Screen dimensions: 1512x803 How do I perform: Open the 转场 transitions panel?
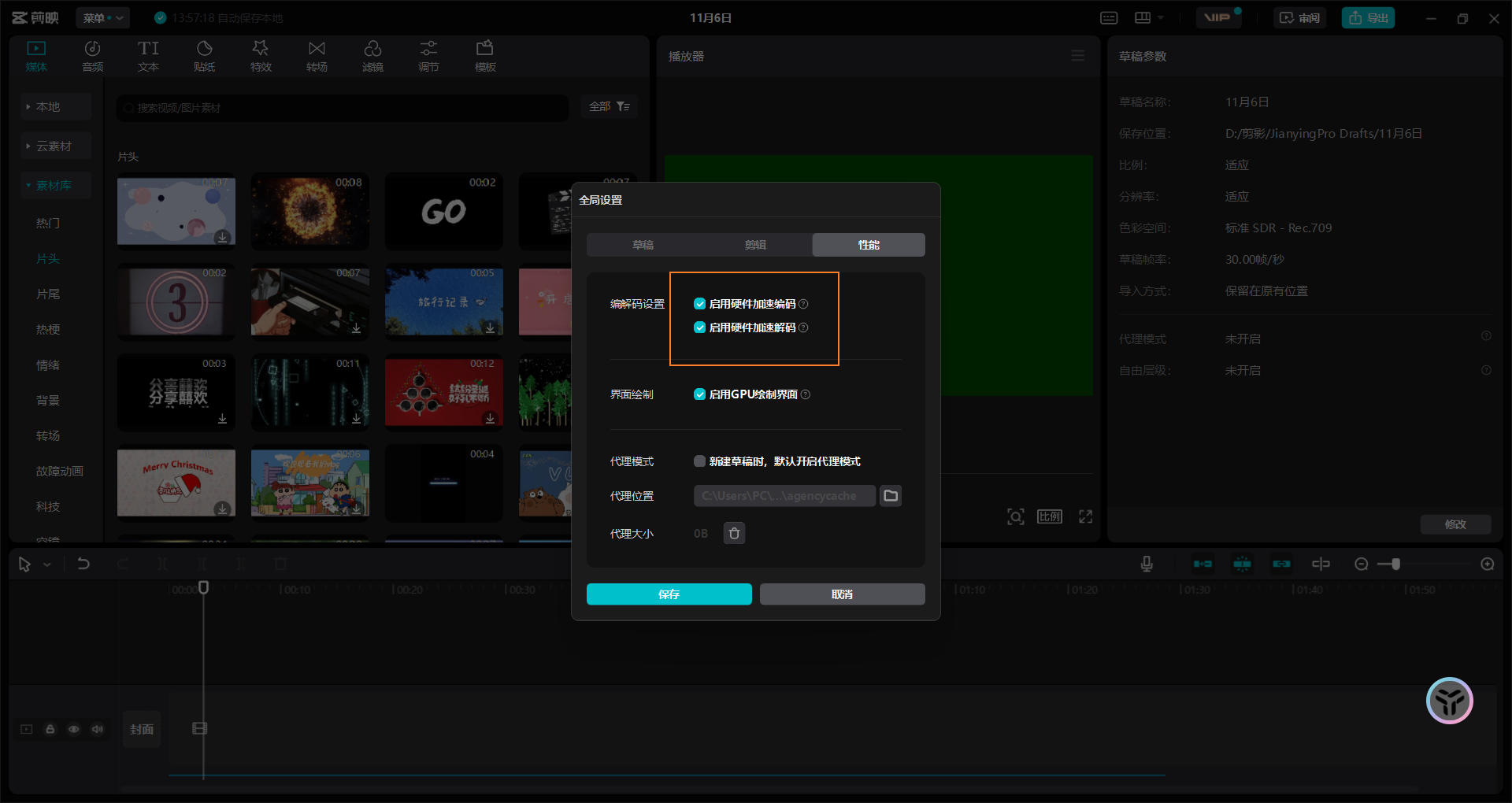pos(317,56)
